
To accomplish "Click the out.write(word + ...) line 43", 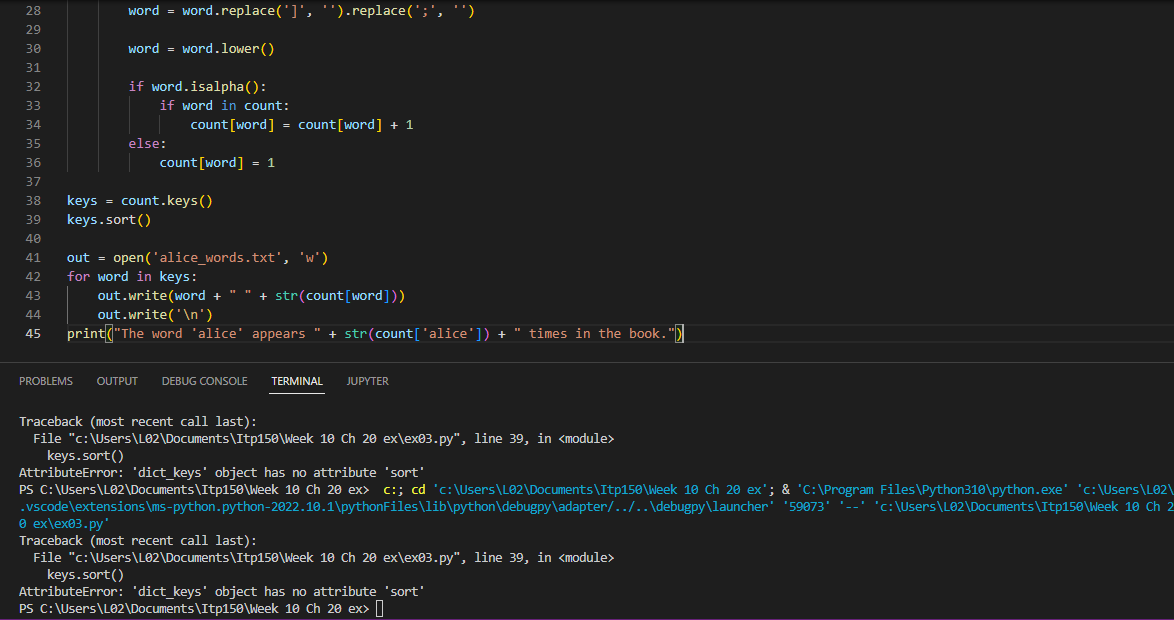I will [252, 296].
